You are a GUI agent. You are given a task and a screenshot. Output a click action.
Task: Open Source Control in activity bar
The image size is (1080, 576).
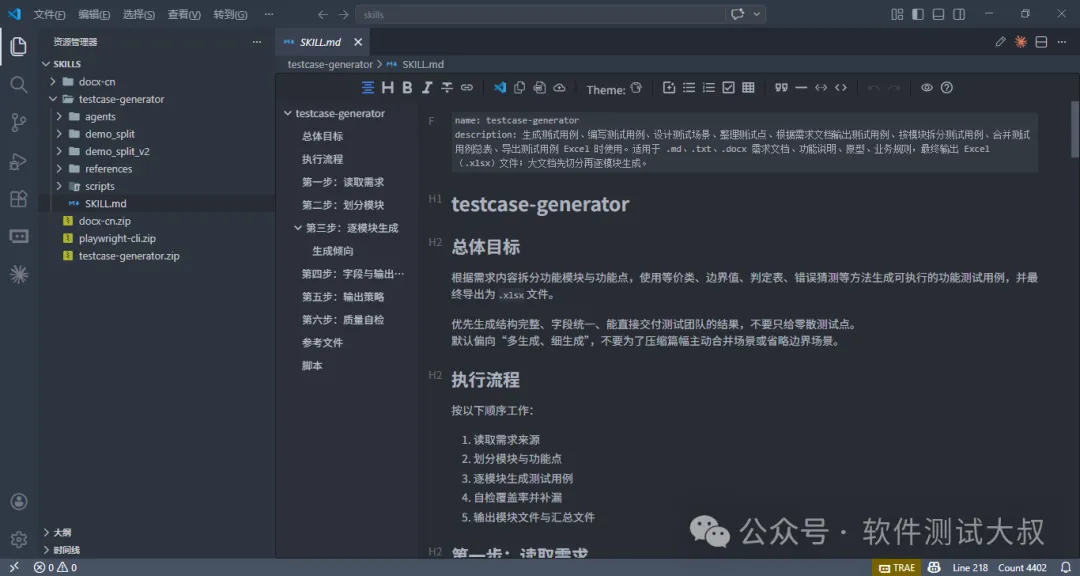pyautogui.click(x=19, y=123)
